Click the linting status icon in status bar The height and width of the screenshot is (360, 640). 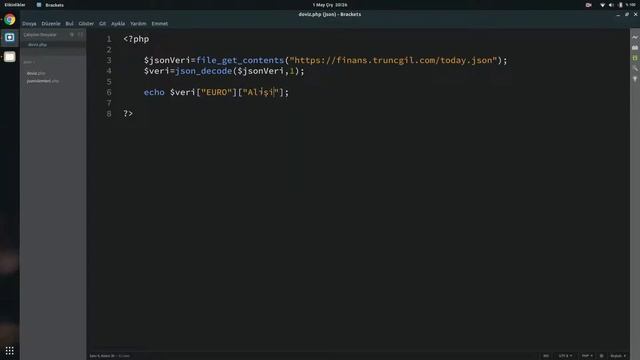(x=601, y=356)
